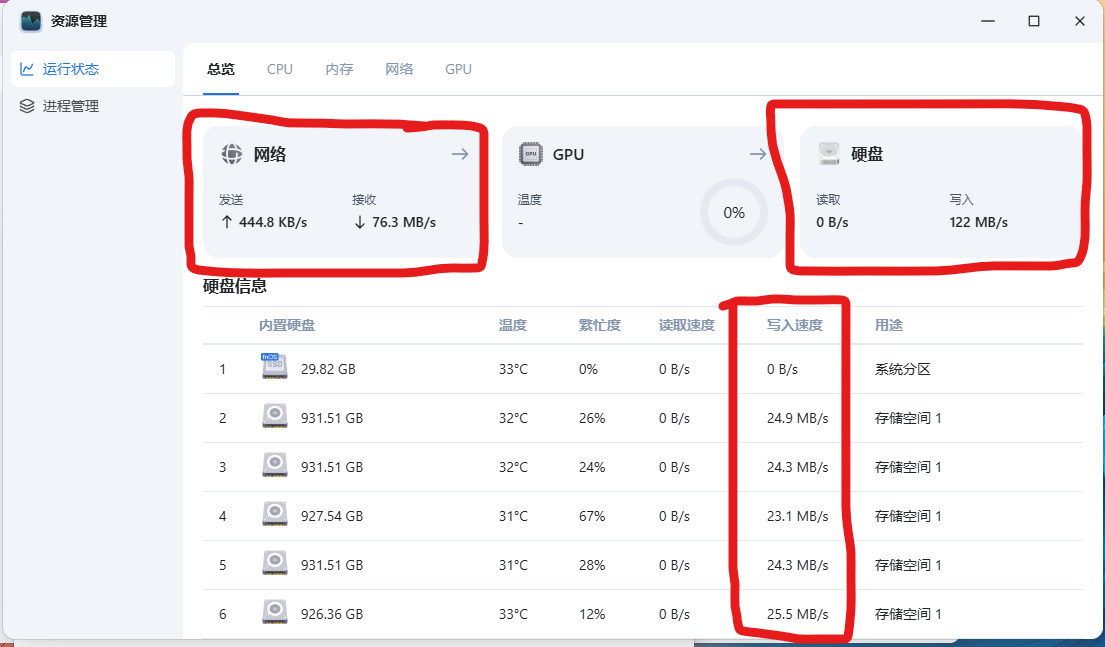Click the app logo in the title bar

tap(30, 21)
